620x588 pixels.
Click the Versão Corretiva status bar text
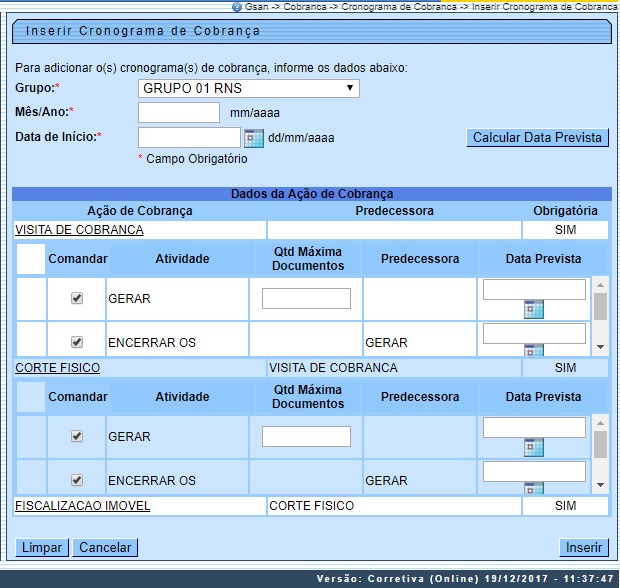point(465,579)
